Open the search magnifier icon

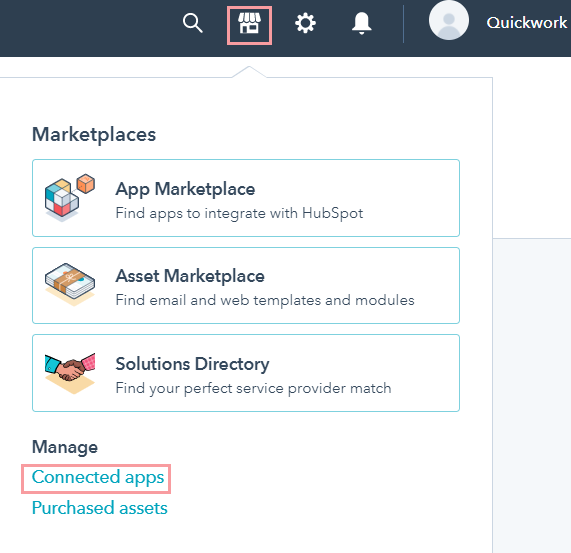click(193, 23)
